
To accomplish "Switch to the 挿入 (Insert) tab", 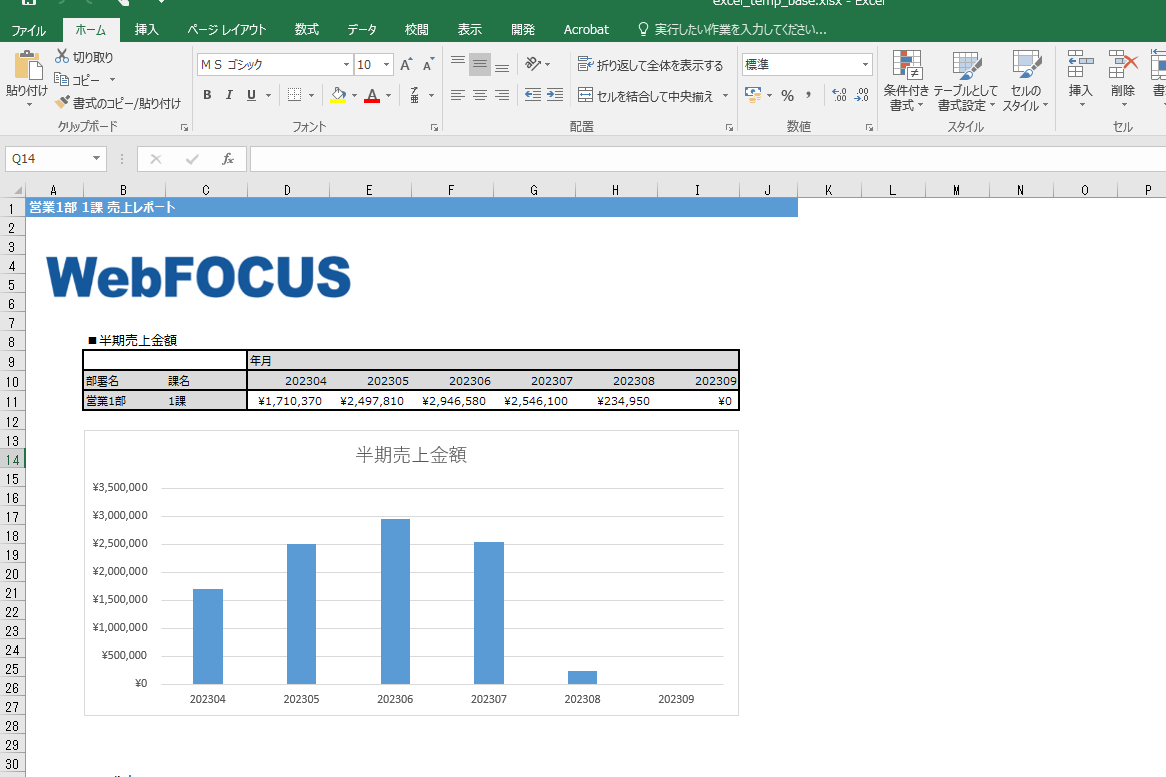I will [x=146, y=30].
